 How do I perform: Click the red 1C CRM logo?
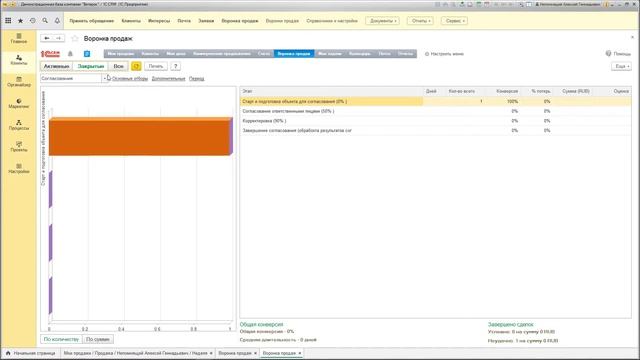(50, 53)
